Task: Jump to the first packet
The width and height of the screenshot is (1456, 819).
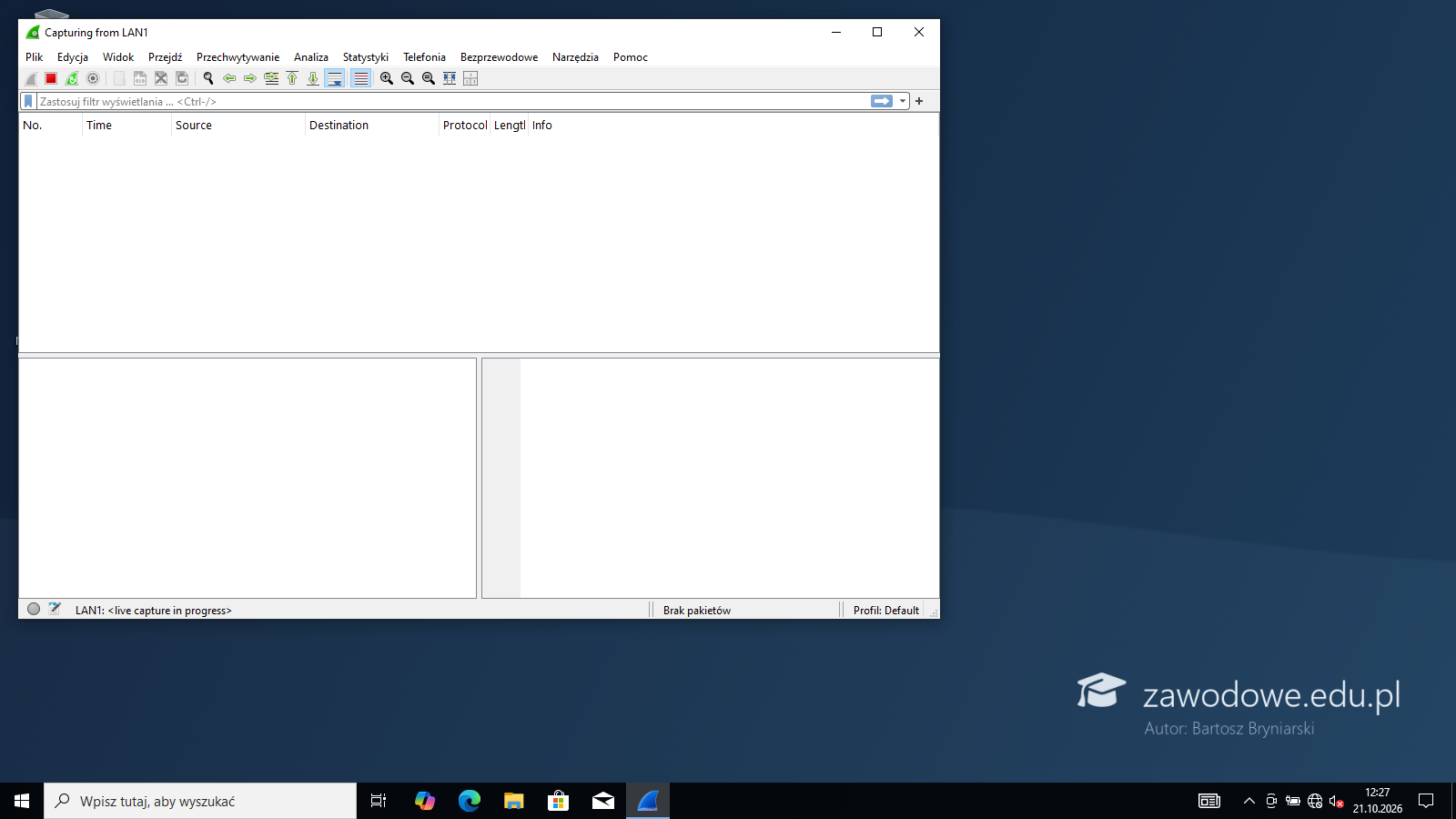Action: point(292,78)
